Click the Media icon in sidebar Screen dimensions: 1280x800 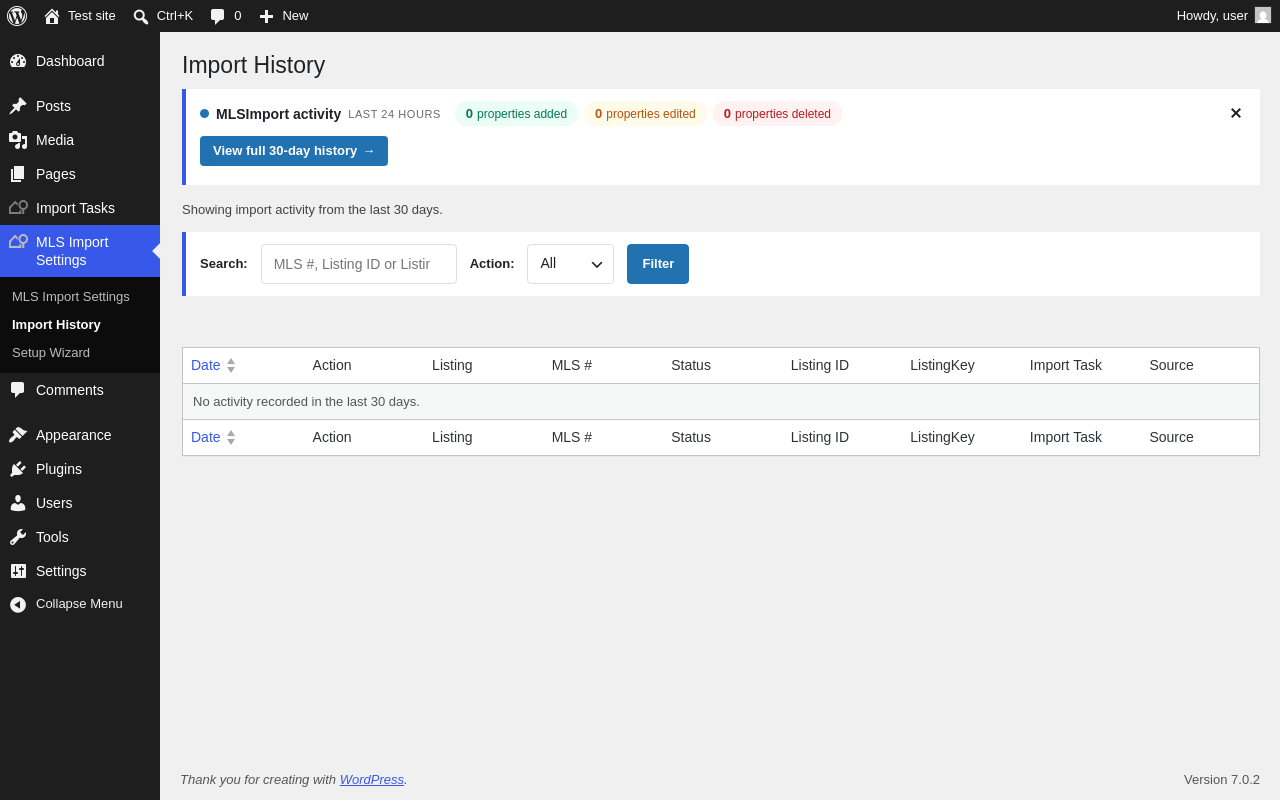coord(18,140)
